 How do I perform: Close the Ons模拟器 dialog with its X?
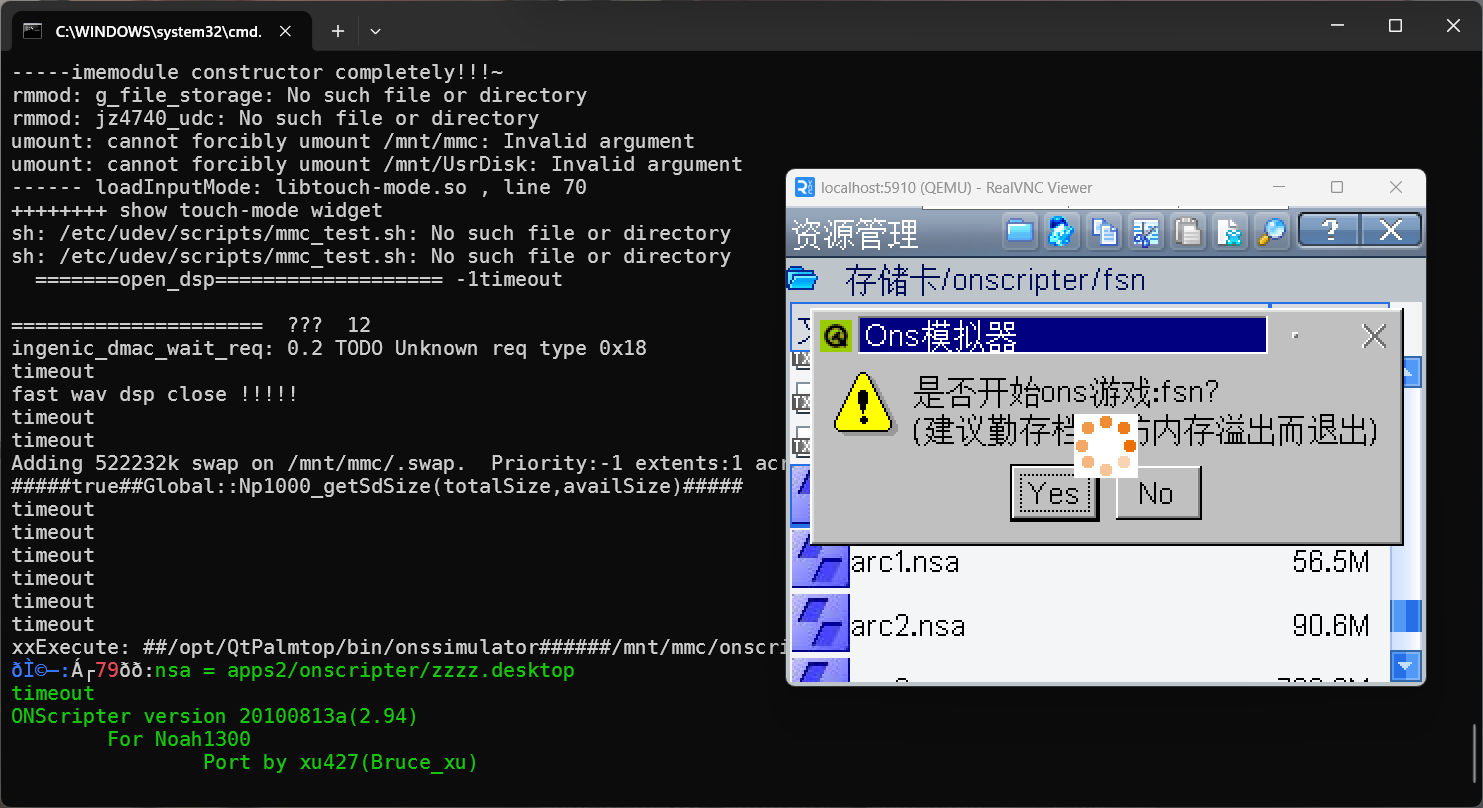[1374, 336]
